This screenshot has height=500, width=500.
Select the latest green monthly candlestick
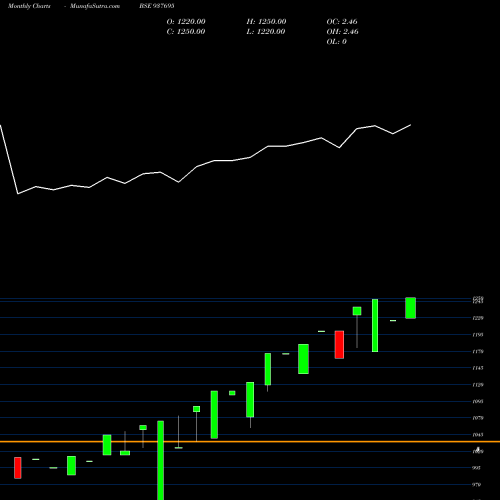click(x=410, y=308)
